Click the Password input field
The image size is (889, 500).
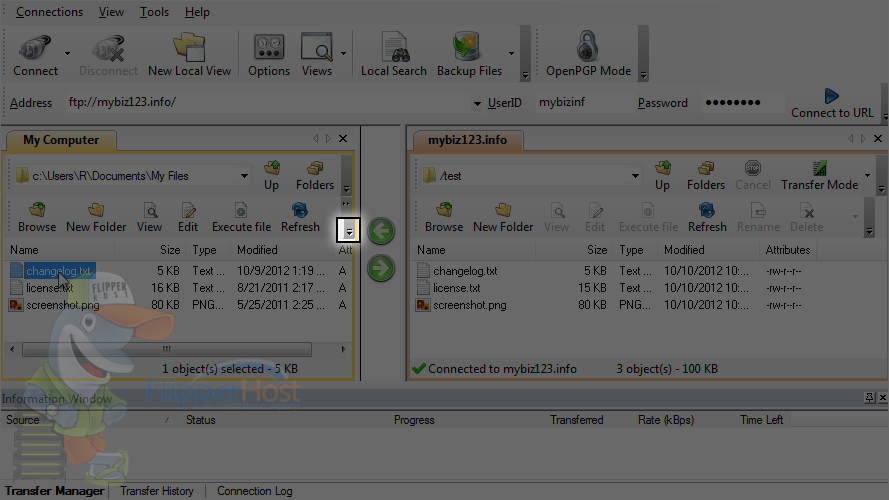[x=742, y=103]
